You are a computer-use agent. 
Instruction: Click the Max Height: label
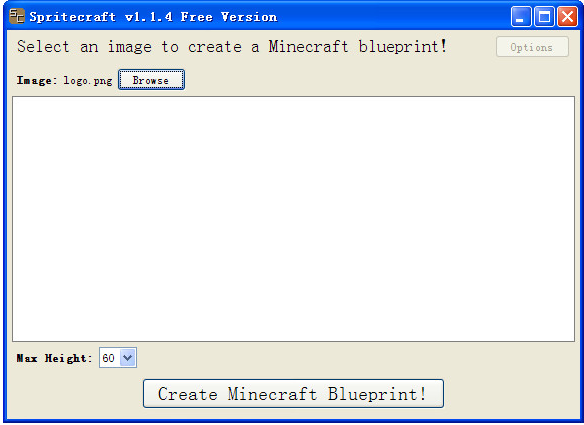coord(54,358)
